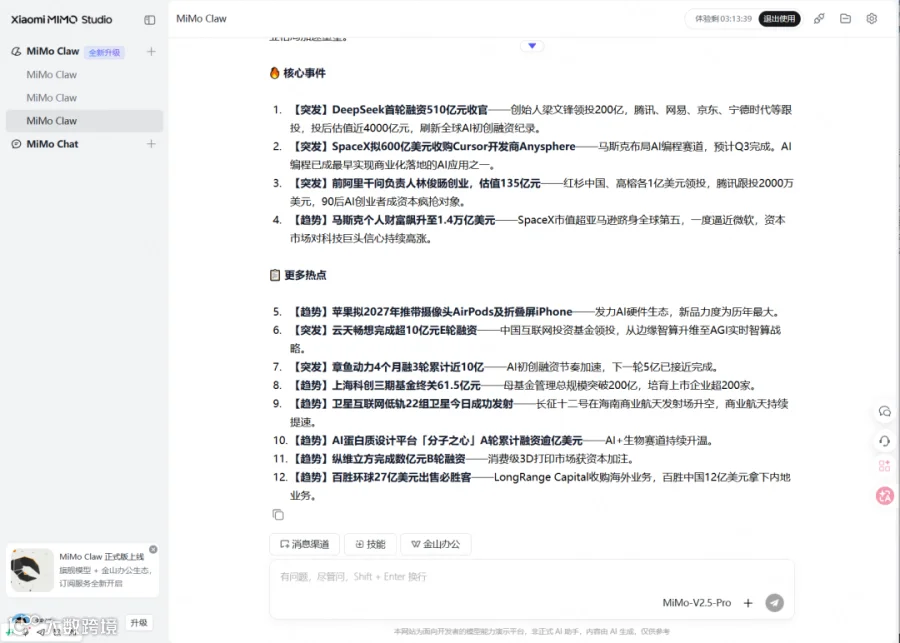
Task: Click the 百胜环球27亿美元出售必胜客 headline
Action: click(401, 477)
